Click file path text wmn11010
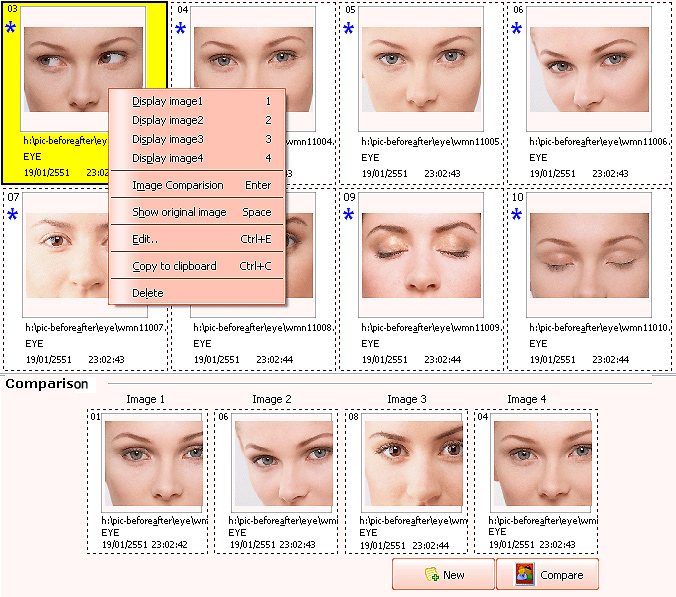The image size is (676, 597). click(x=598, y=328)
